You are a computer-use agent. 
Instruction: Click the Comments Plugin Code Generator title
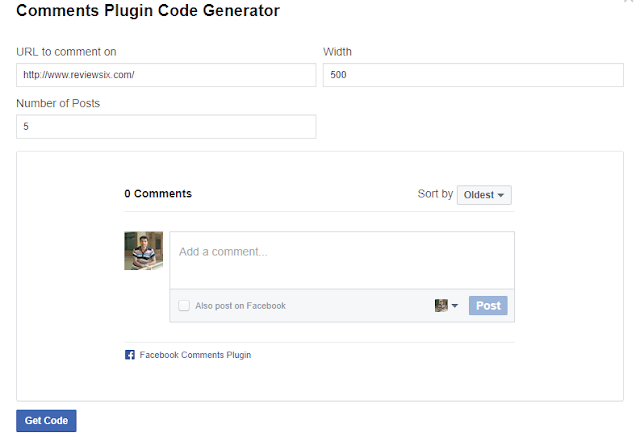148,12
